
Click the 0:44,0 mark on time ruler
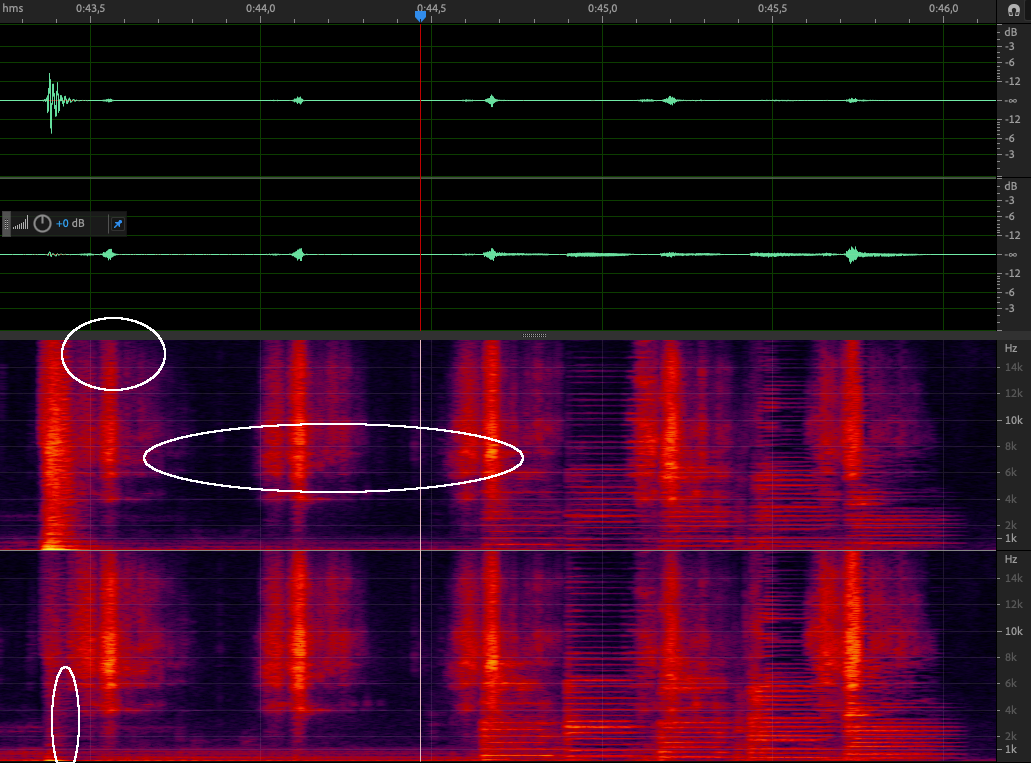[x=261, y=9]
